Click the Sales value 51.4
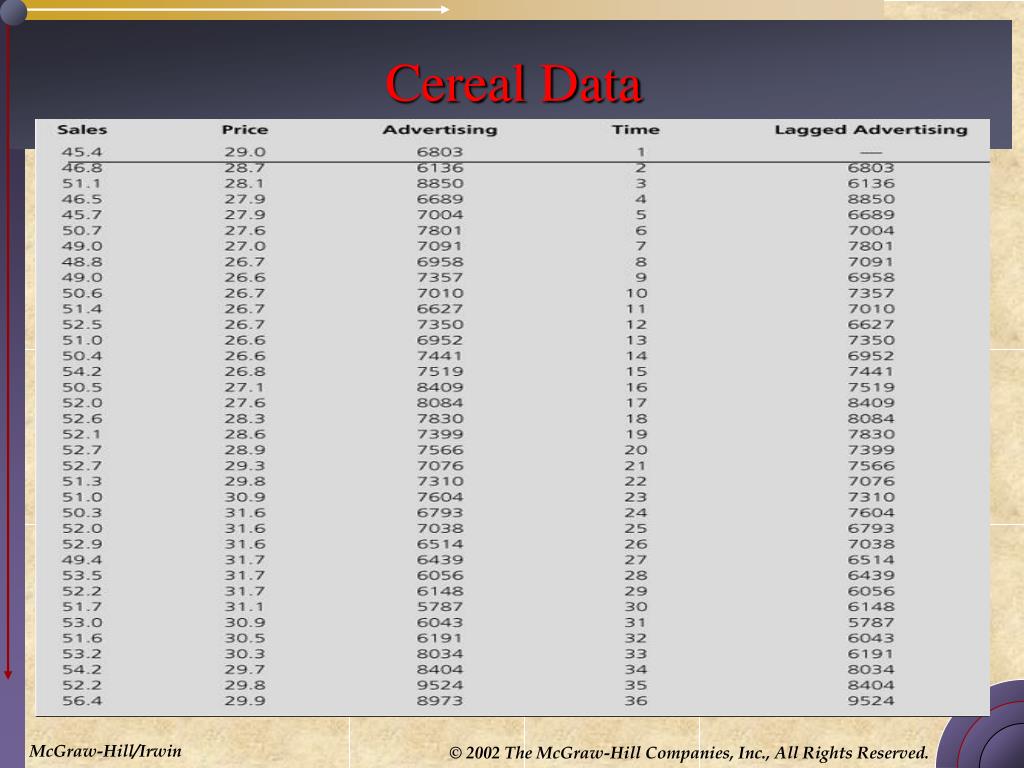Viewport: 1024px width, 768px height. coord(82,309)
